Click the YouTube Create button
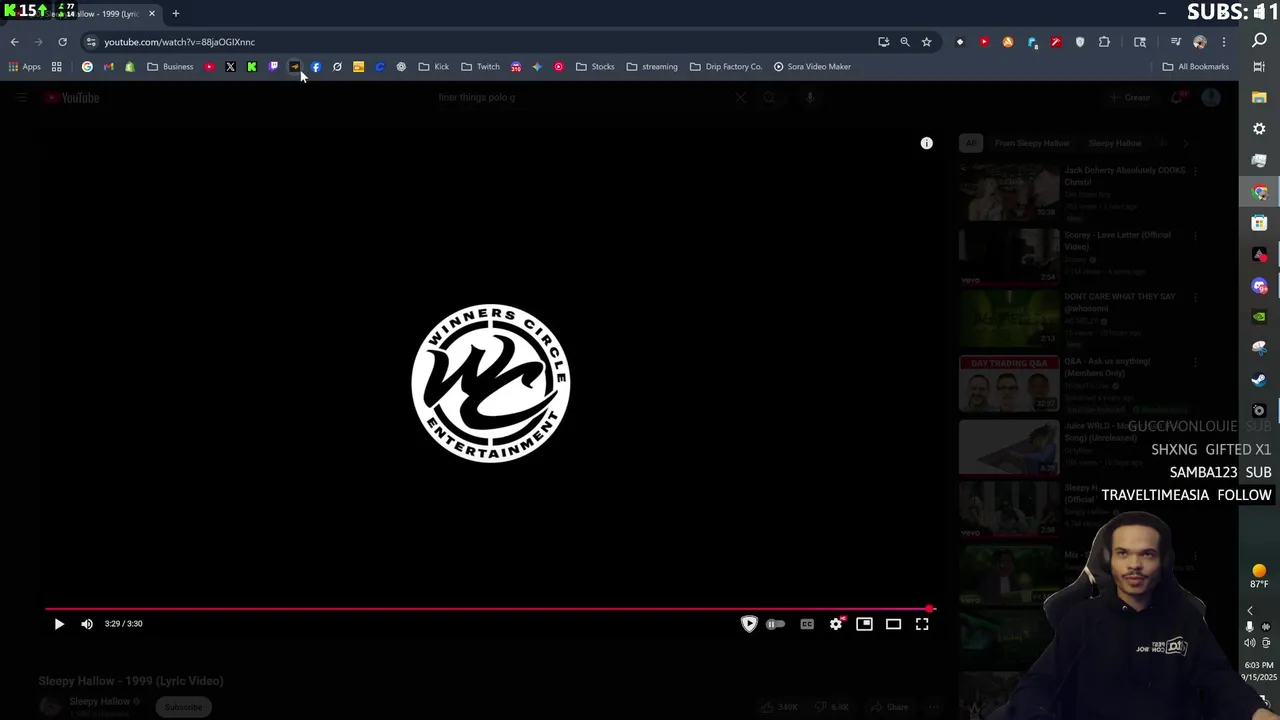This screenshot has height=720, width=1280. (1131, 98)
